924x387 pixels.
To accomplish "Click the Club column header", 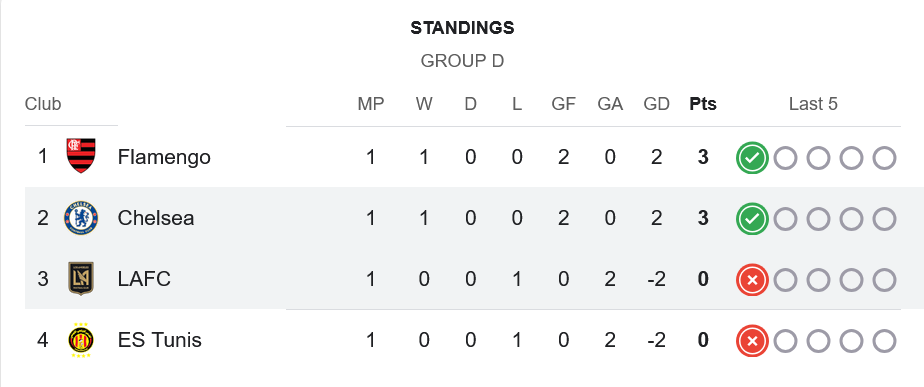I will (x=43, y=104).
